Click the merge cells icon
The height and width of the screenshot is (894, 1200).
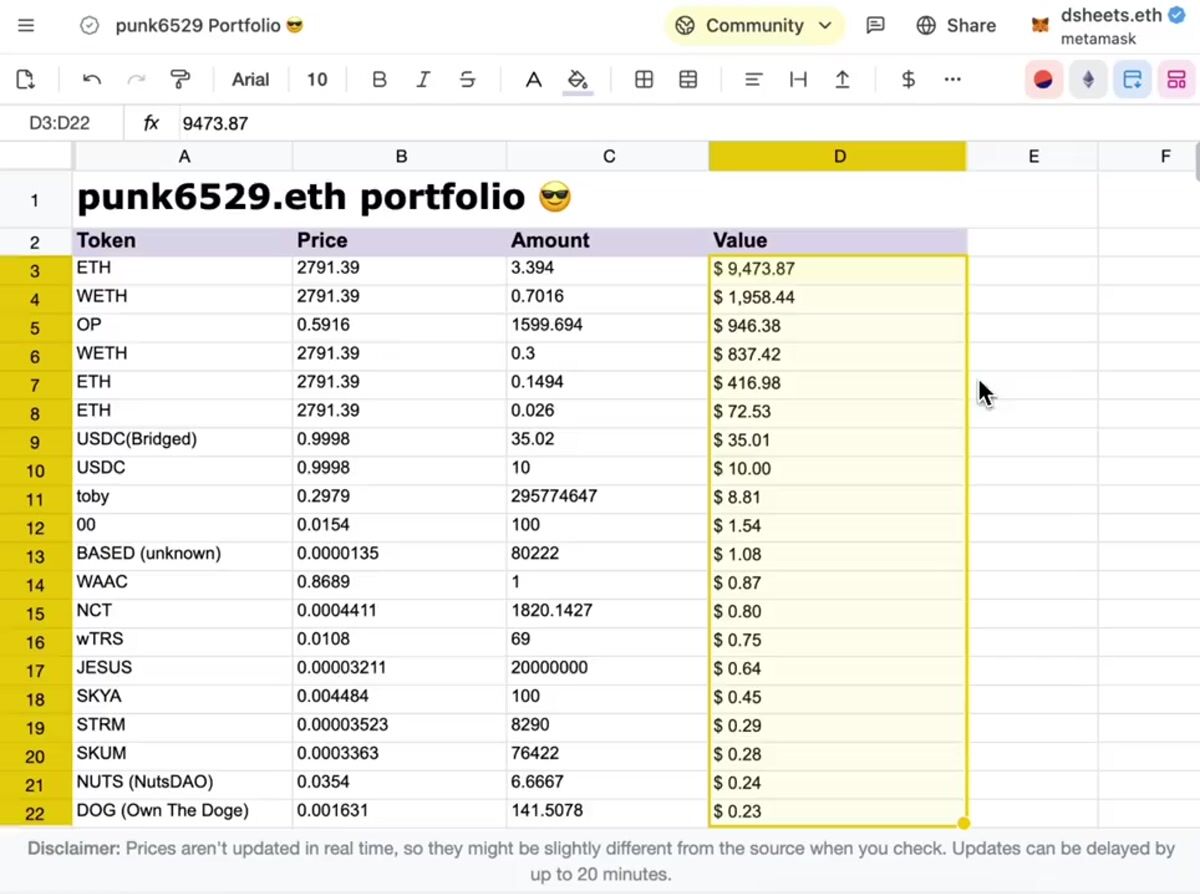[688, 80]
